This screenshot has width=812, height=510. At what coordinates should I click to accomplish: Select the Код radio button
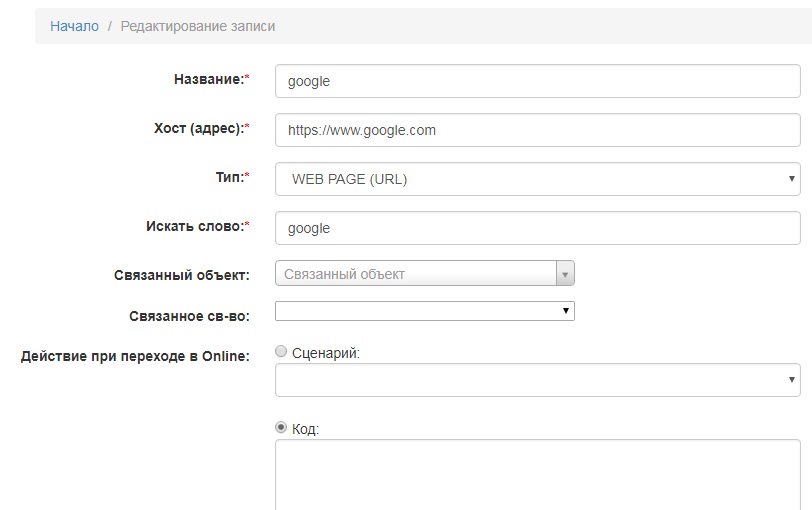(x=281, y=427)
